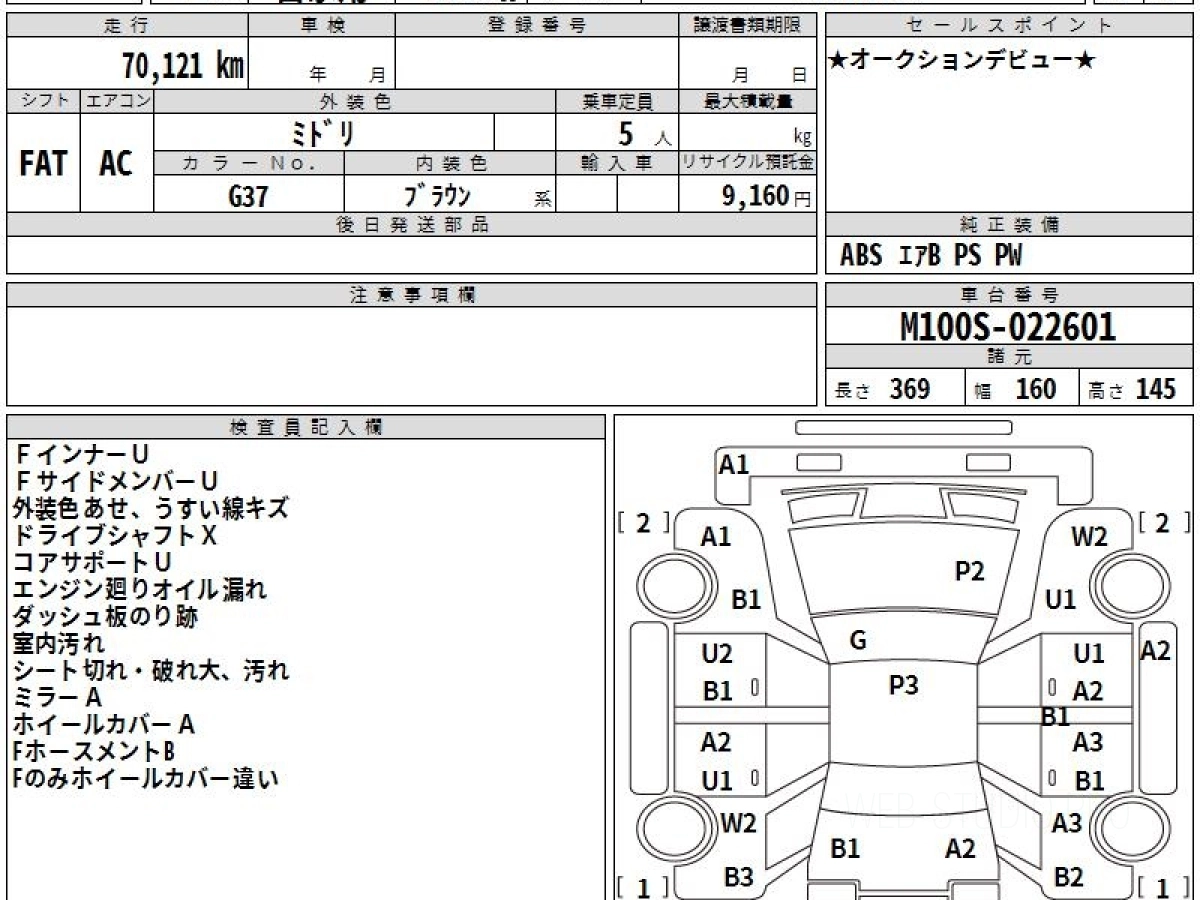Click the chassis number "M100S-022601"
1200x900 pixels.
click(1008, 327)
